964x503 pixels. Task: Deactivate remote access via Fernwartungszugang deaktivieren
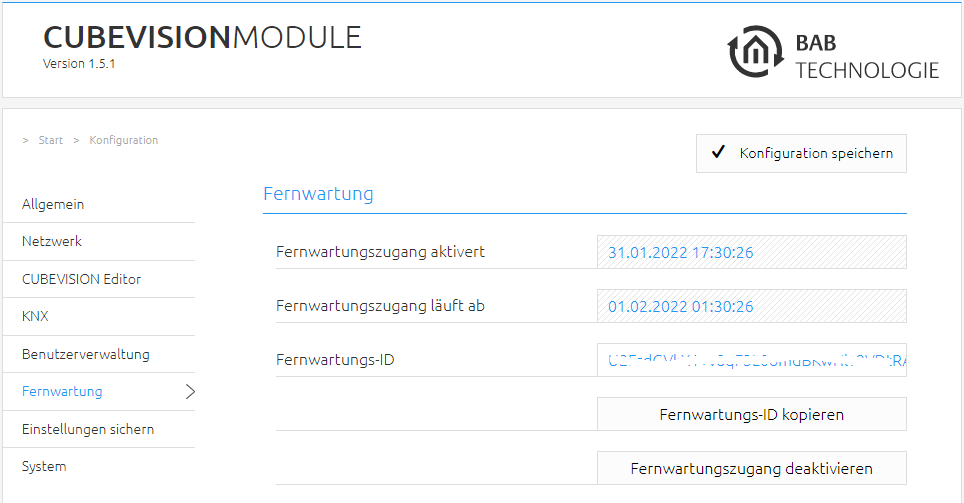[x=751, y=469]
